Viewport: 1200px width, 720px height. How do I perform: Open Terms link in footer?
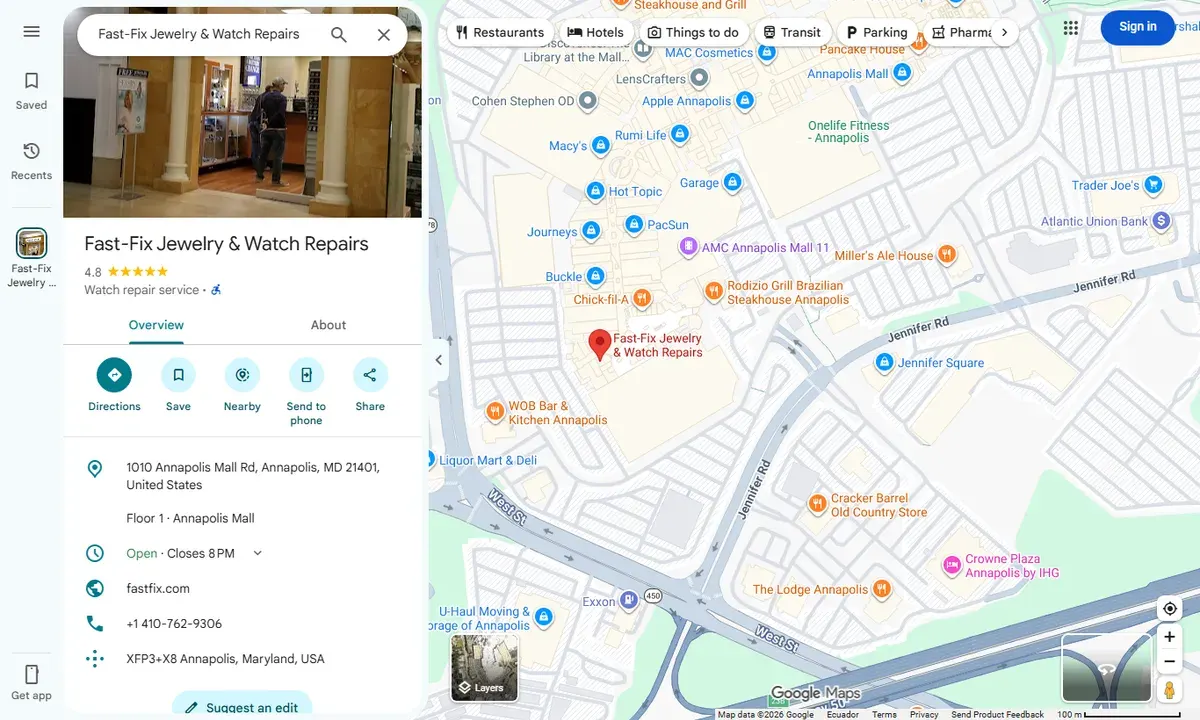884,714
